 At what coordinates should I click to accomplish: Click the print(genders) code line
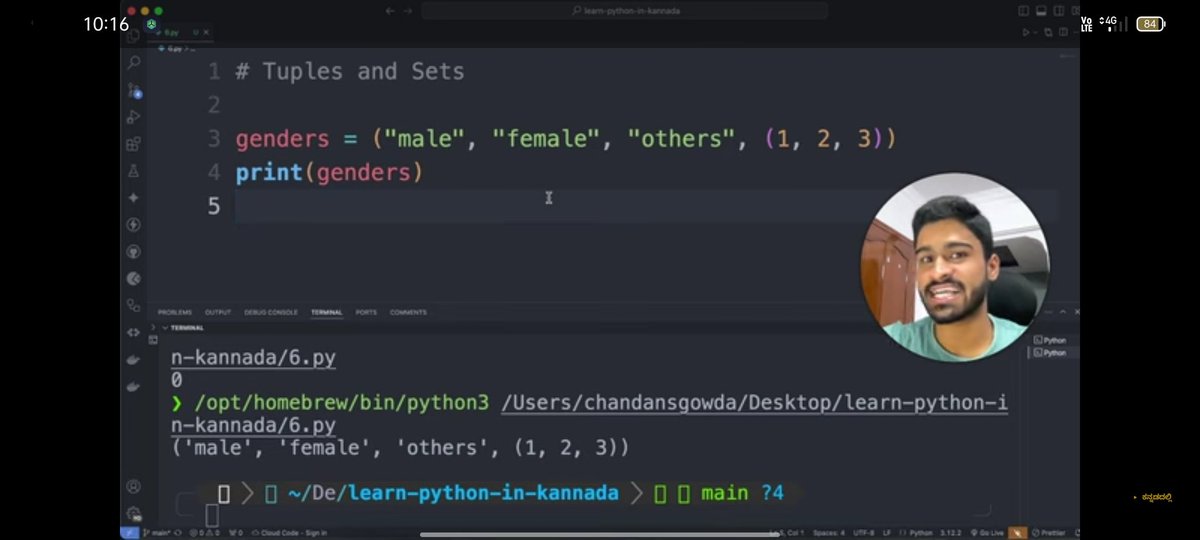[329, 172]
